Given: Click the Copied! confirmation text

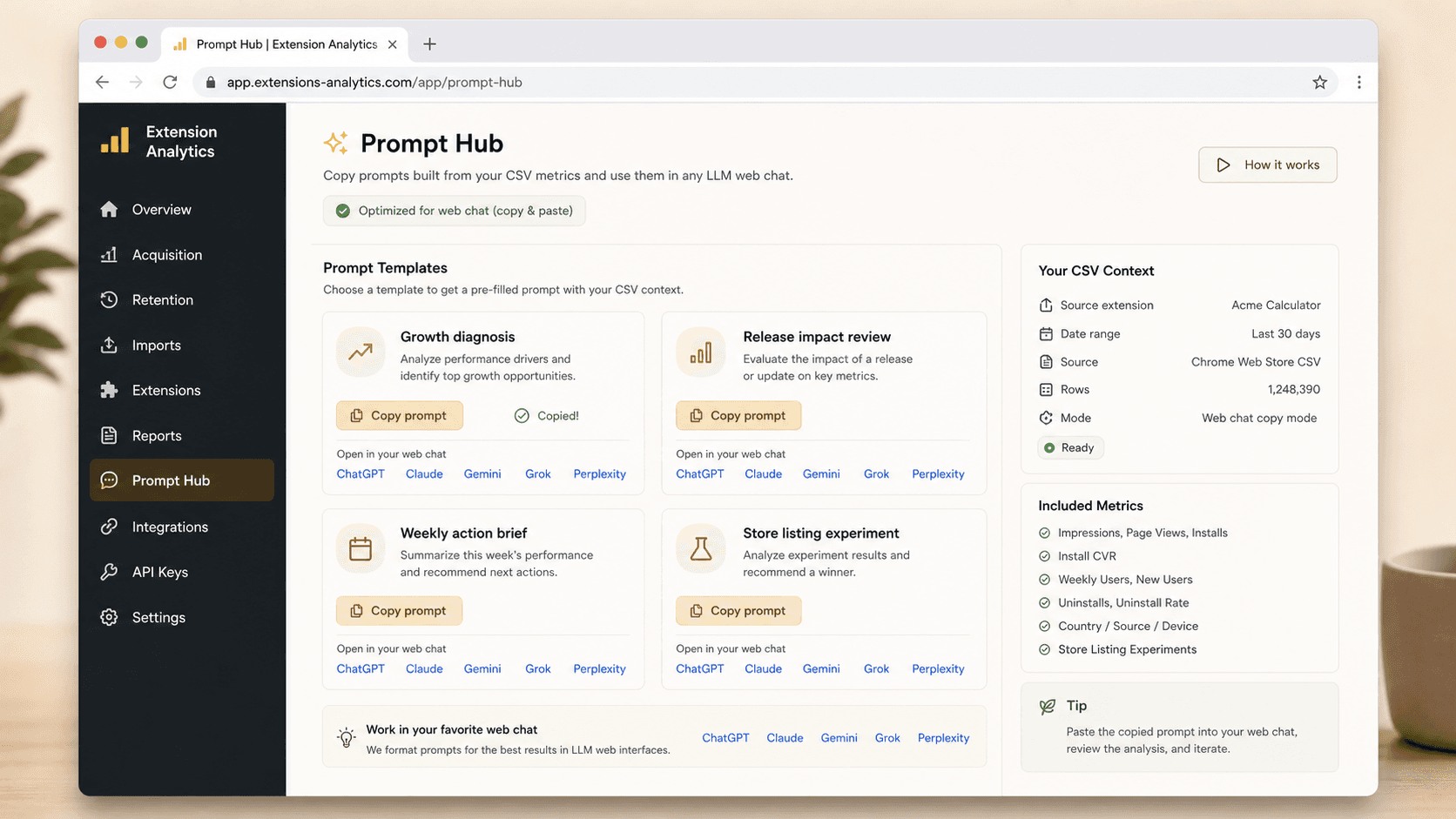Looking at the screenshot, I should 558,416.
